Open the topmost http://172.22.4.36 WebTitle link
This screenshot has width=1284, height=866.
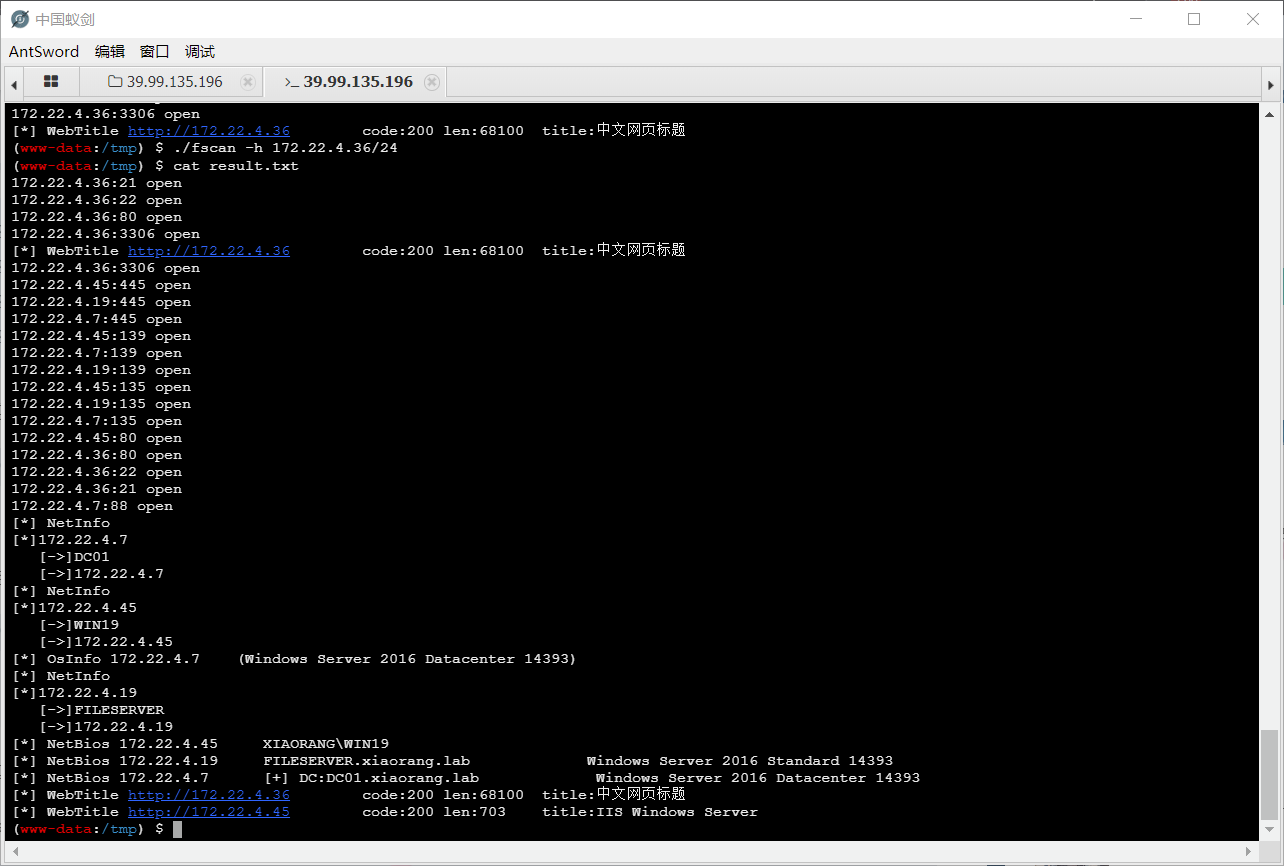pyautogui.click(x=208, y=131)
